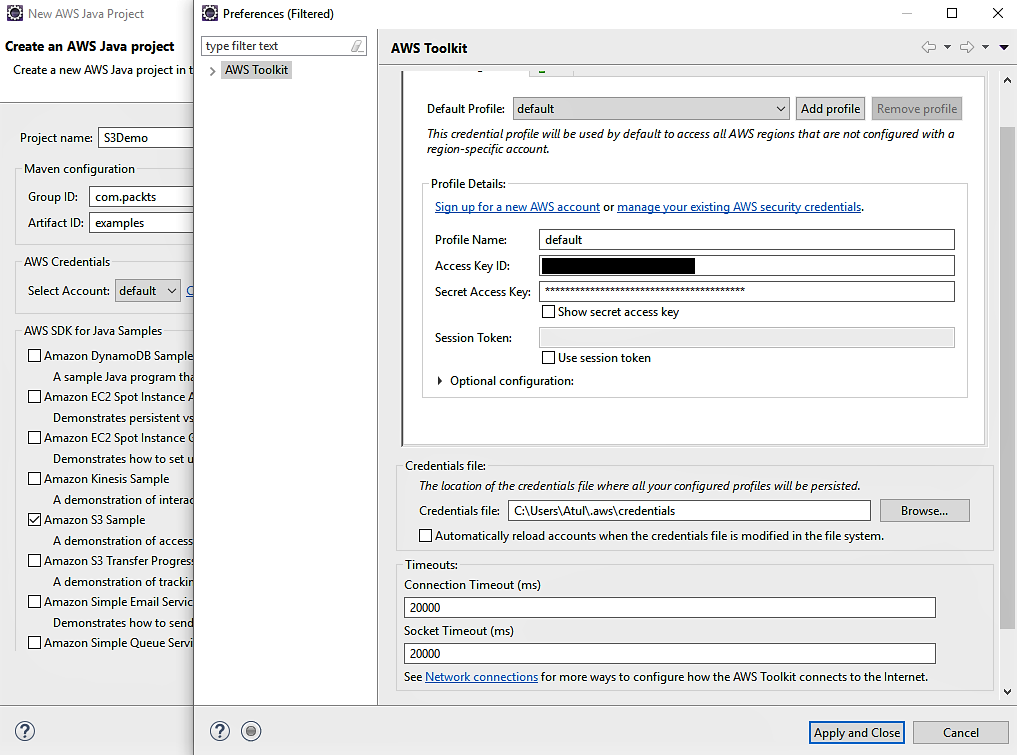This screenshot has height=755, width=1017.
Task: Open forward navigation history dropdown arrow
Action: tap(985, 47)
